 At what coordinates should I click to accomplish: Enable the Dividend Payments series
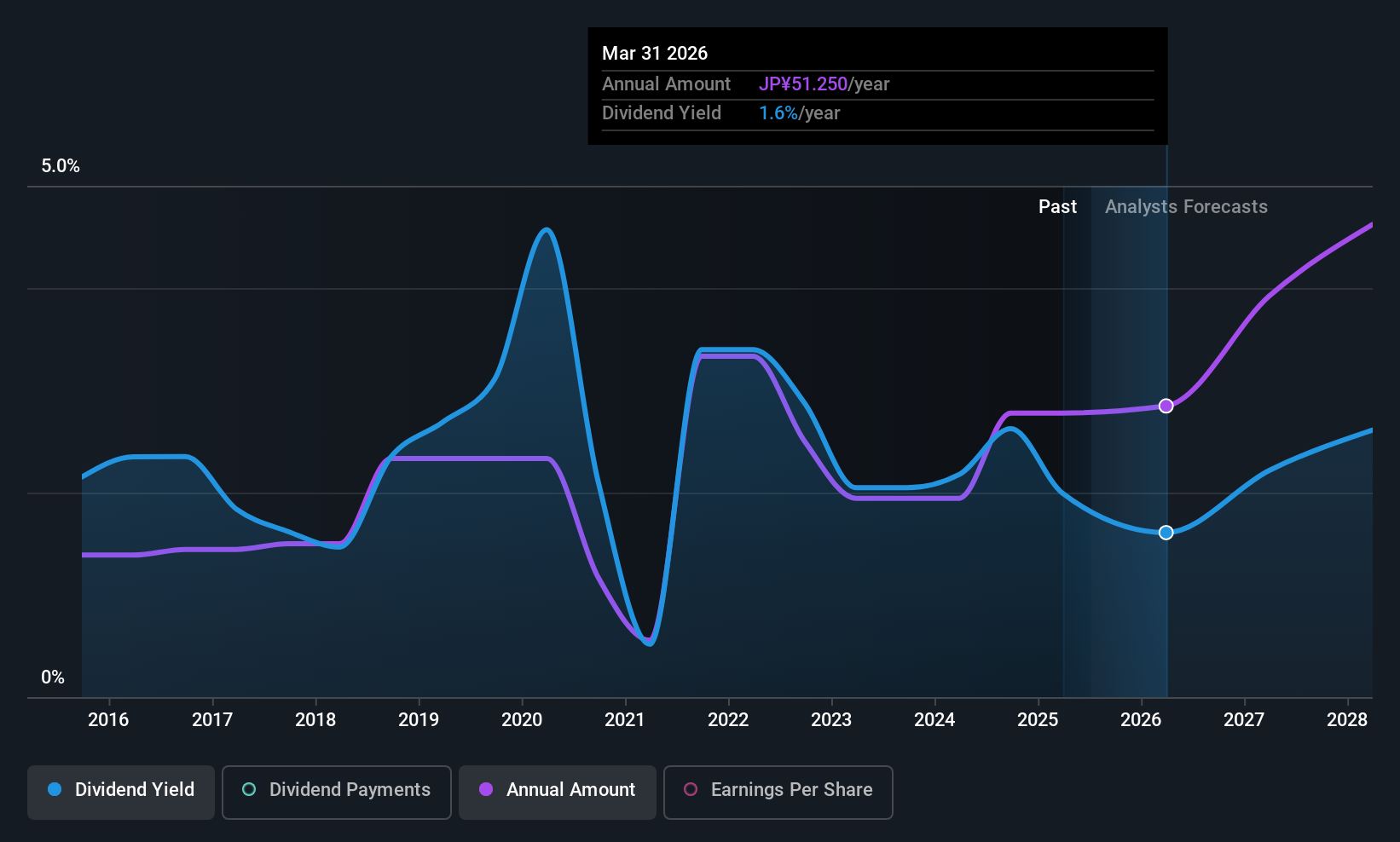point(337,793)
